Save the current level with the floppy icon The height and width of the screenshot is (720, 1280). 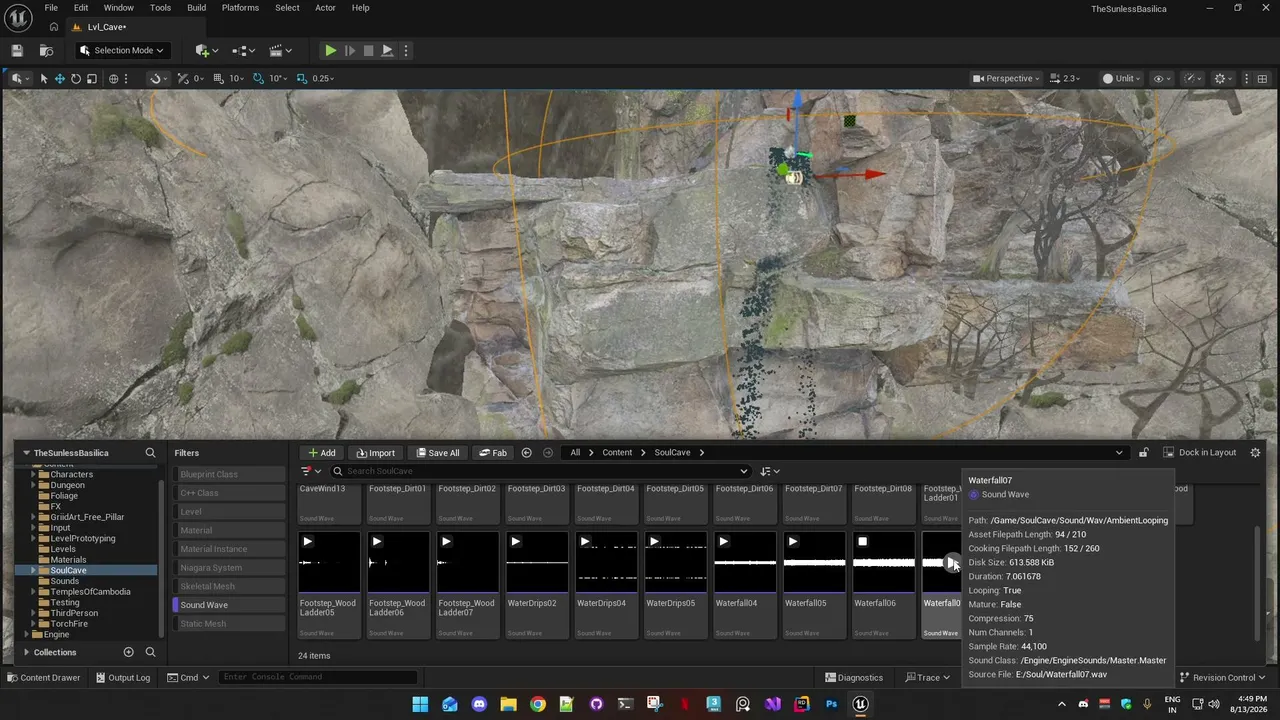(x=17, y=50)
